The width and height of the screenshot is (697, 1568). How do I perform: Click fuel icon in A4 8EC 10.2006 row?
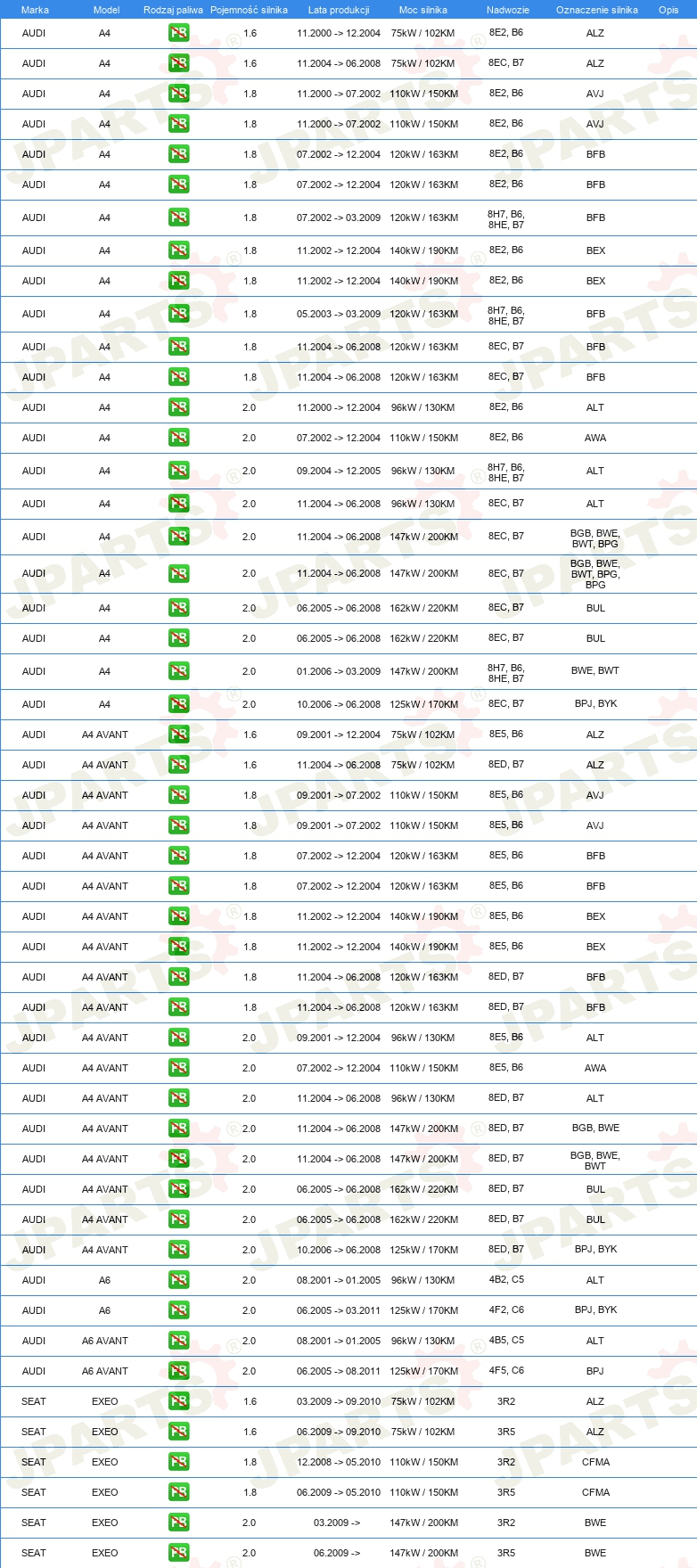[x=178, y=704]
